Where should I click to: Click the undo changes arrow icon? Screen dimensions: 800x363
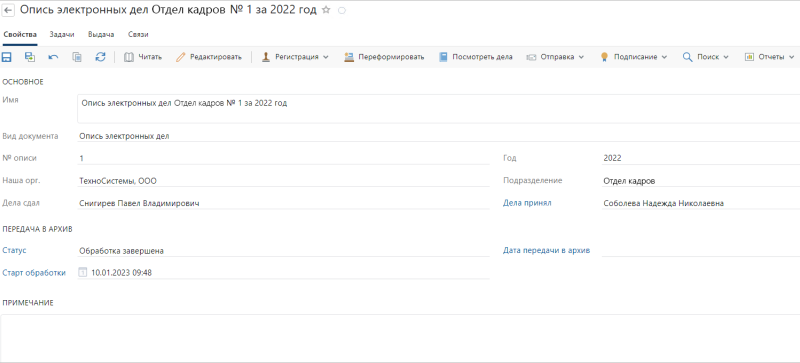click(x=53, y=57)
